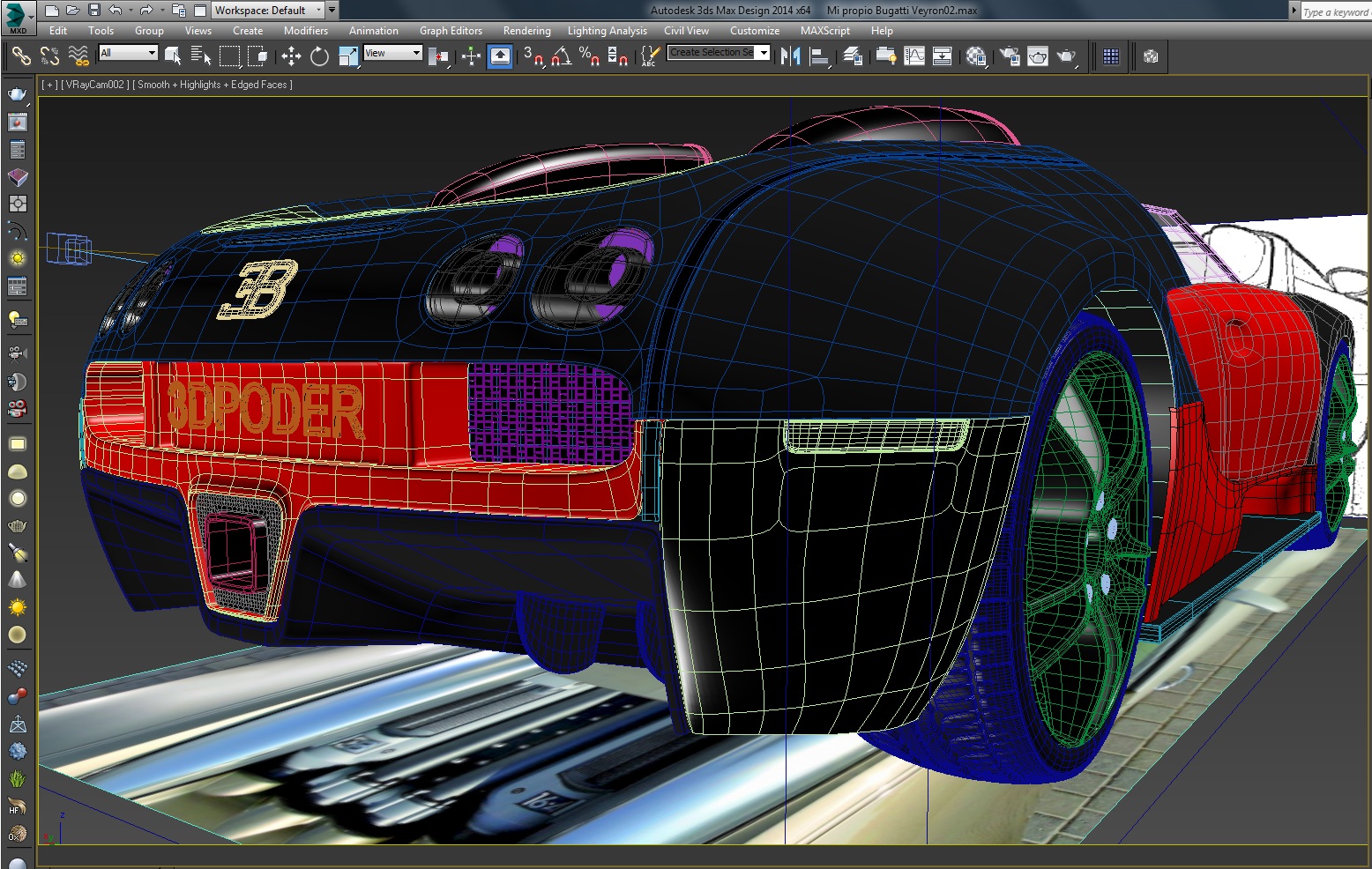Activate the Bind to Space Warp tool
The height and width of the screenshot is (869, 1372).
pos(78,56)
